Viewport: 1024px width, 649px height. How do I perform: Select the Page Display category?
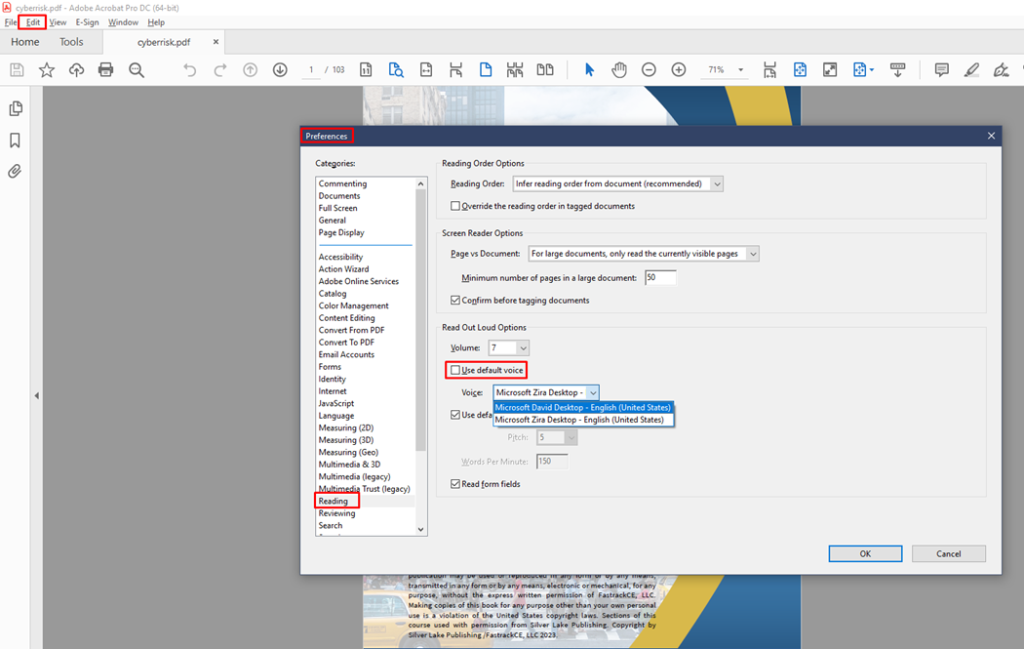tap(341, 232)
